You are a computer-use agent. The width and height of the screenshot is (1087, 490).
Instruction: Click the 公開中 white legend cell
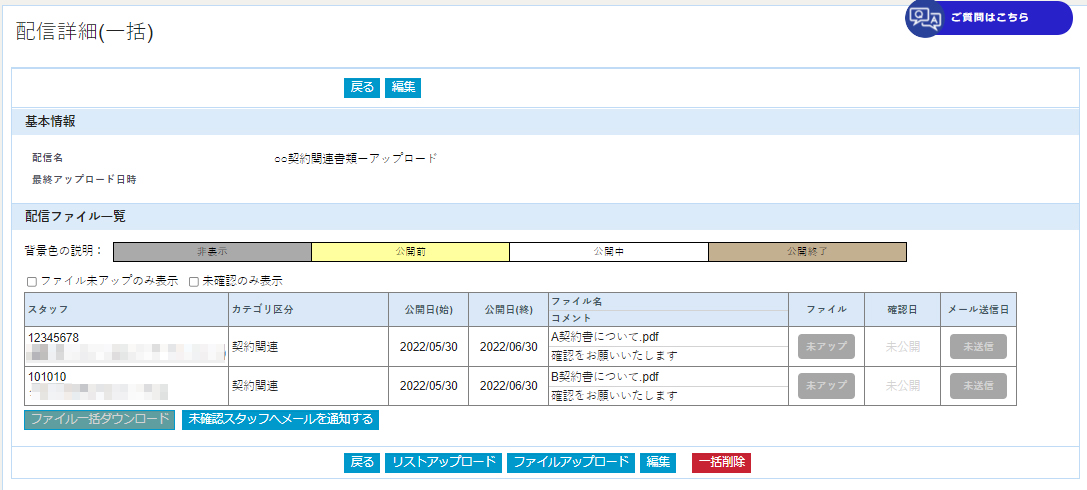coord(609,252)
